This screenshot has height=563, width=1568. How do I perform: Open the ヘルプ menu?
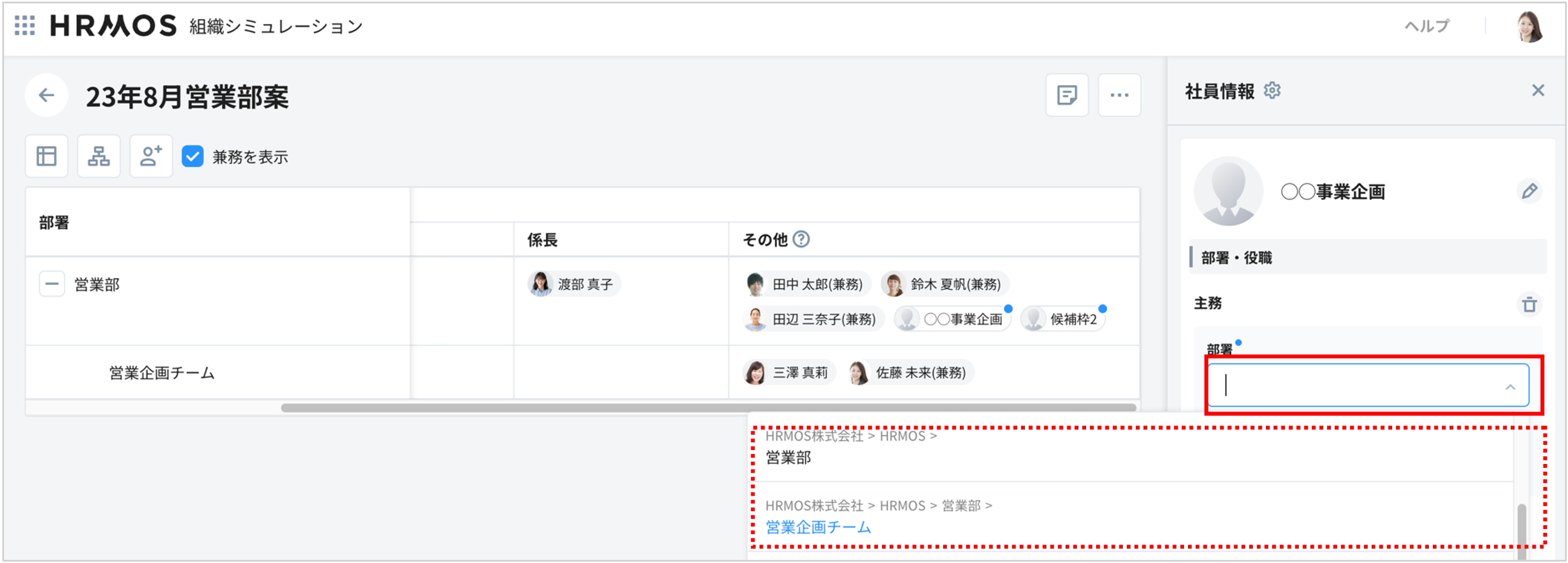pyautogui.click(x=1428, y=26)
